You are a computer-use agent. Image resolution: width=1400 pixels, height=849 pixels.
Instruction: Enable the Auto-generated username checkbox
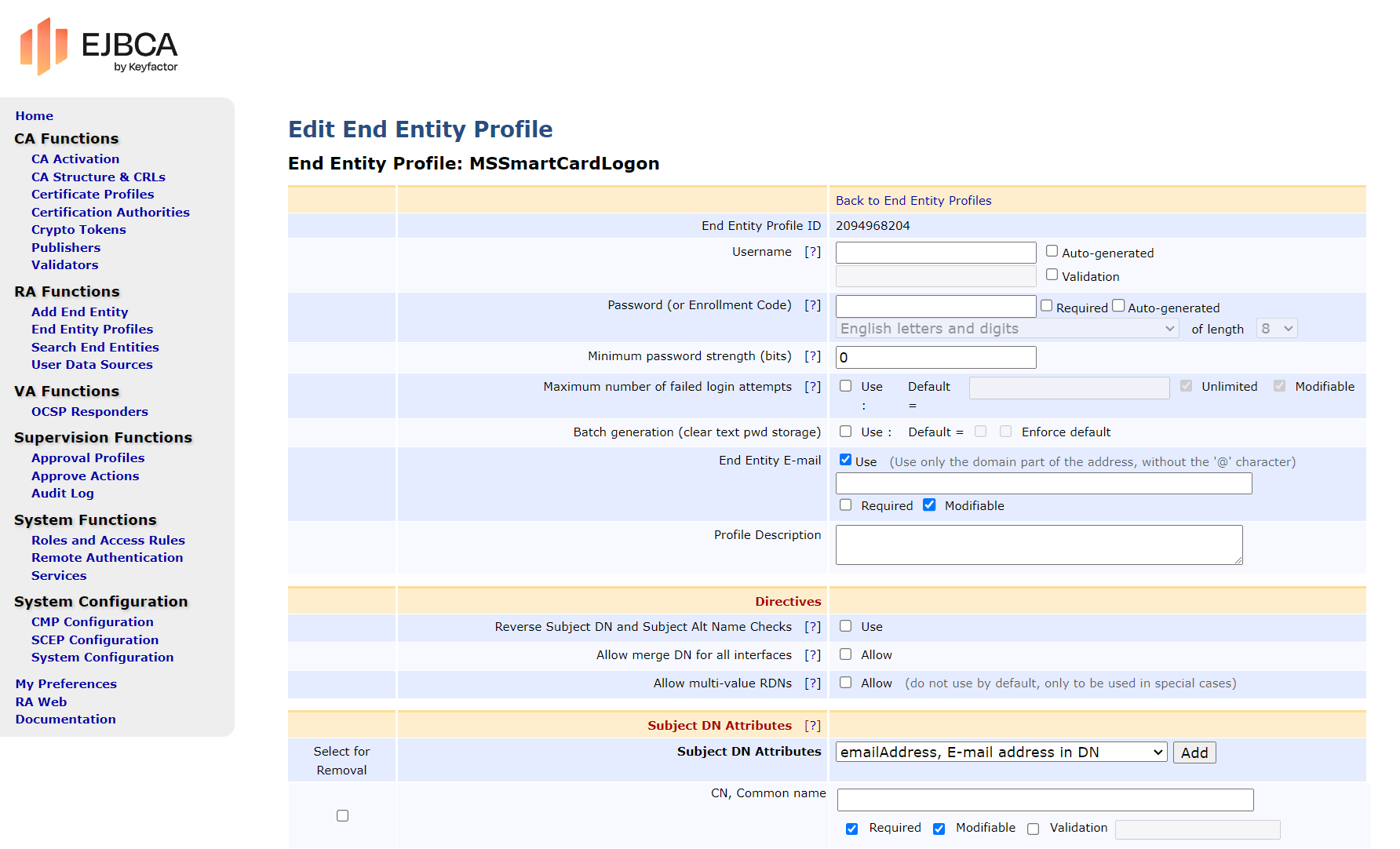1052,252
